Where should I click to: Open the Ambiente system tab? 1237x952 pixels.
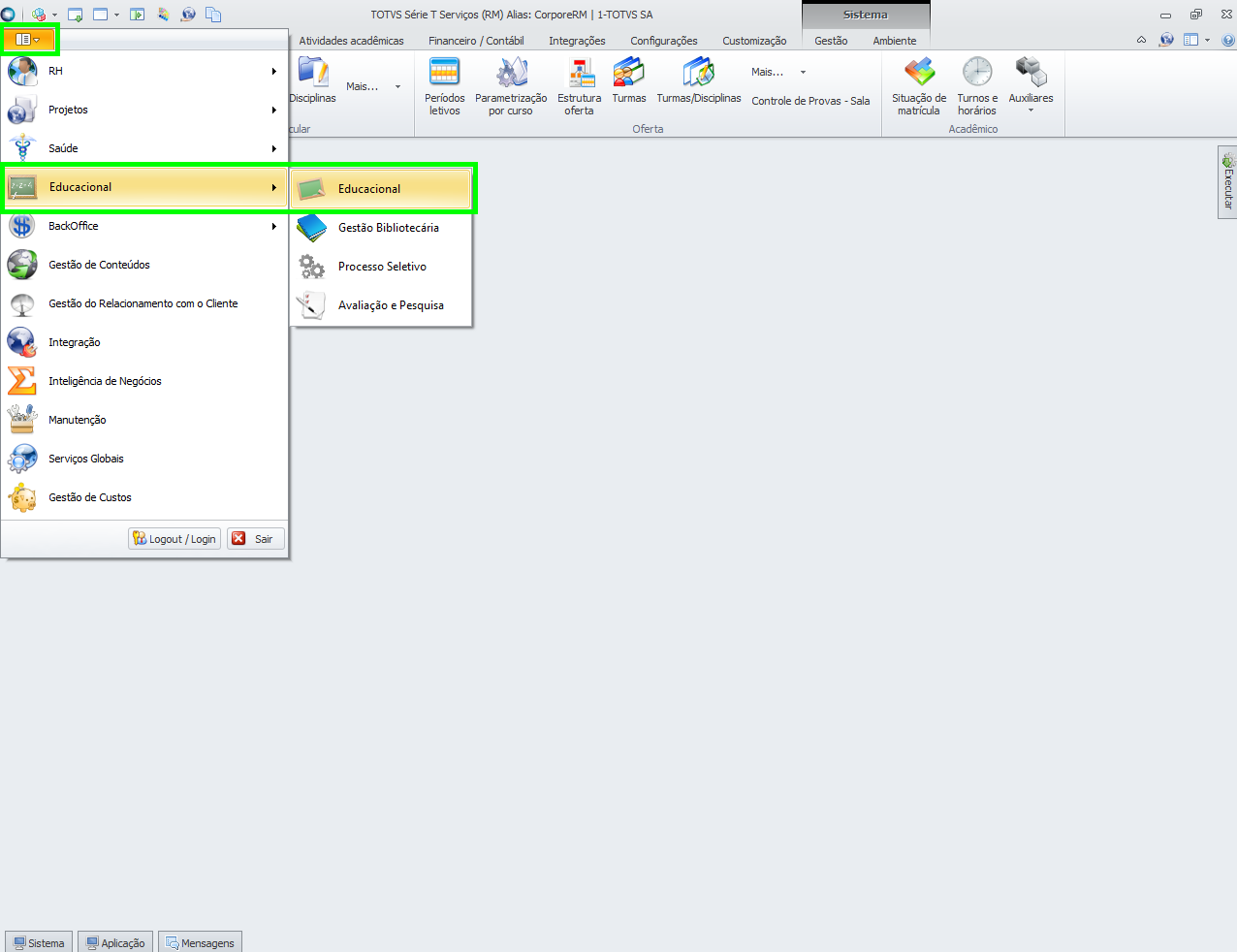tap(894, 41)
